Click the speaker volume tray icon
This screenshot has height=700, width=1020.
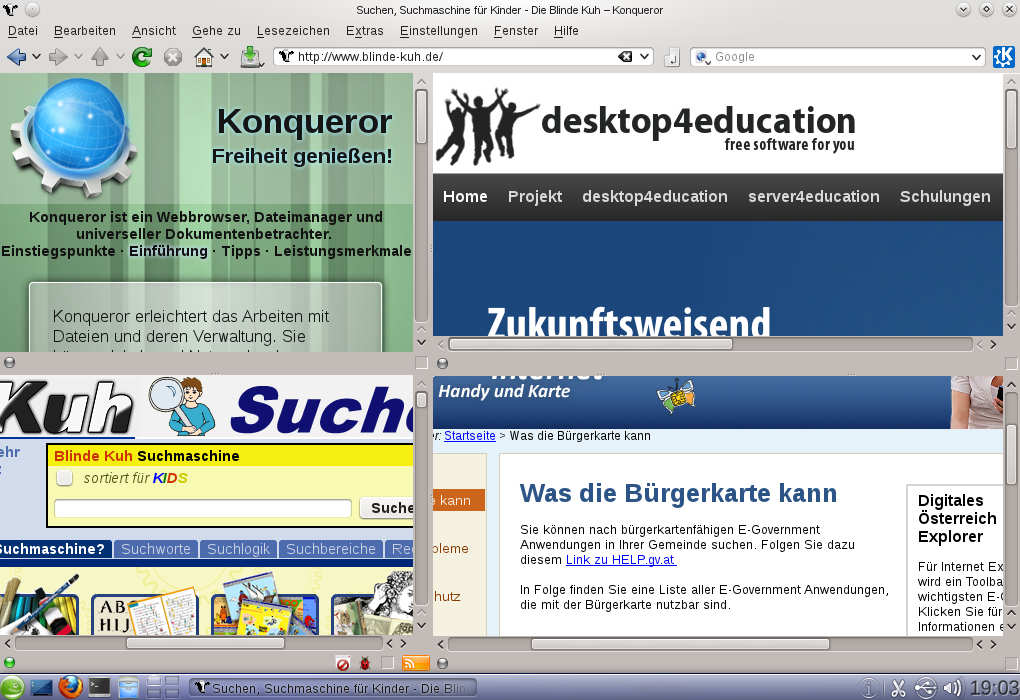pos(952,688)
